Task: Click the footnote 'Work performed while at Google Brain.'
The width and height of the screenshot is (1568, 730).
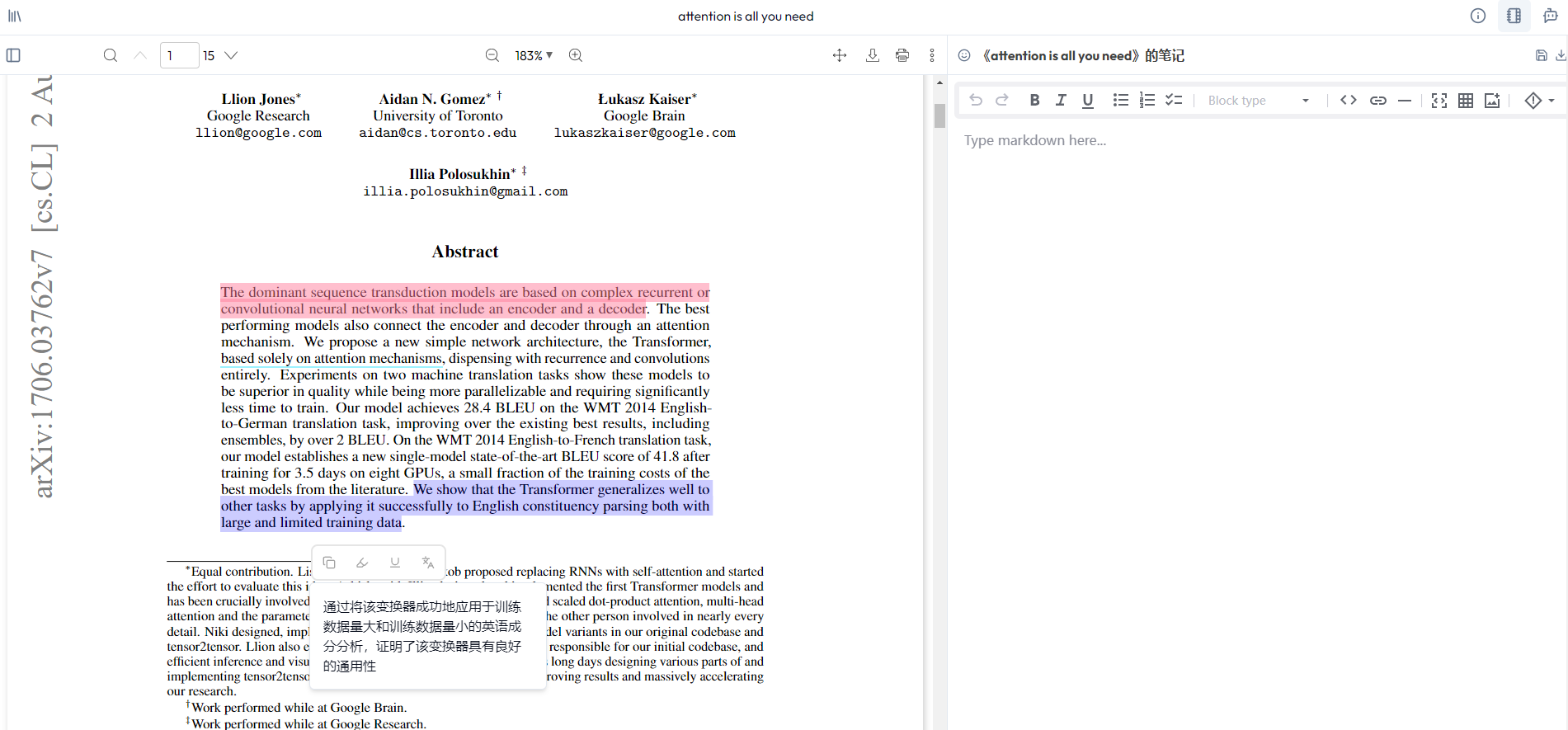Action: point(299,708)
